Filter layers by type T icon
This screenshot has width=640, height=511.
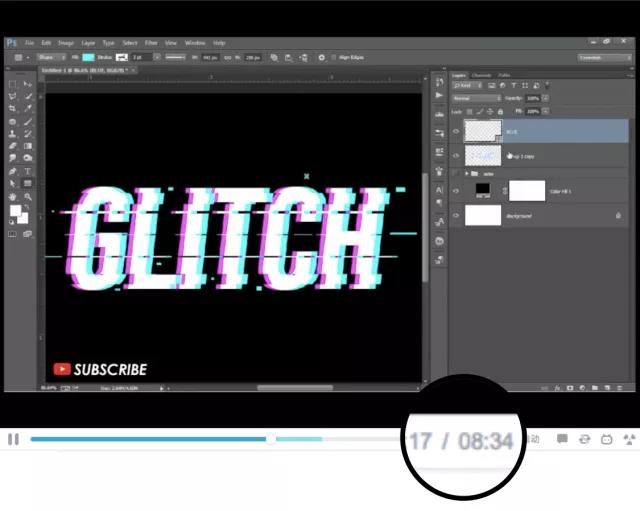point(514,85)
